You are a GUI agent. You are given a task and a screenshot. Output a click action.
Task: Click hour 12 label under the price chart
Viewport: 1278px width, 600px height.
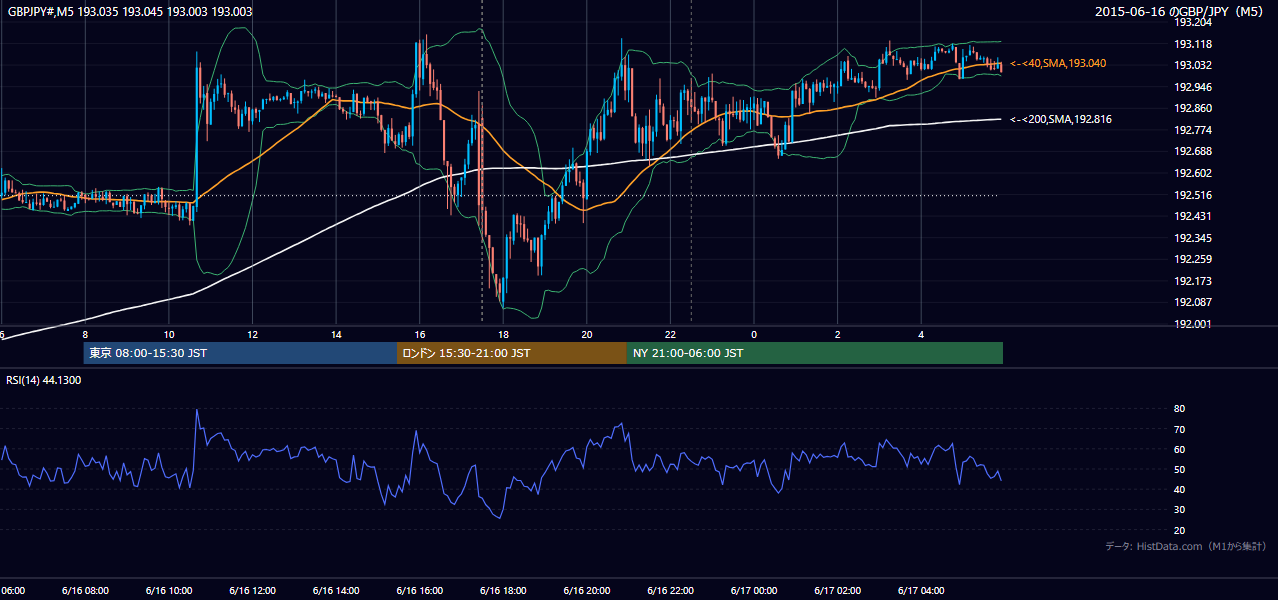(x=252, y=335)
